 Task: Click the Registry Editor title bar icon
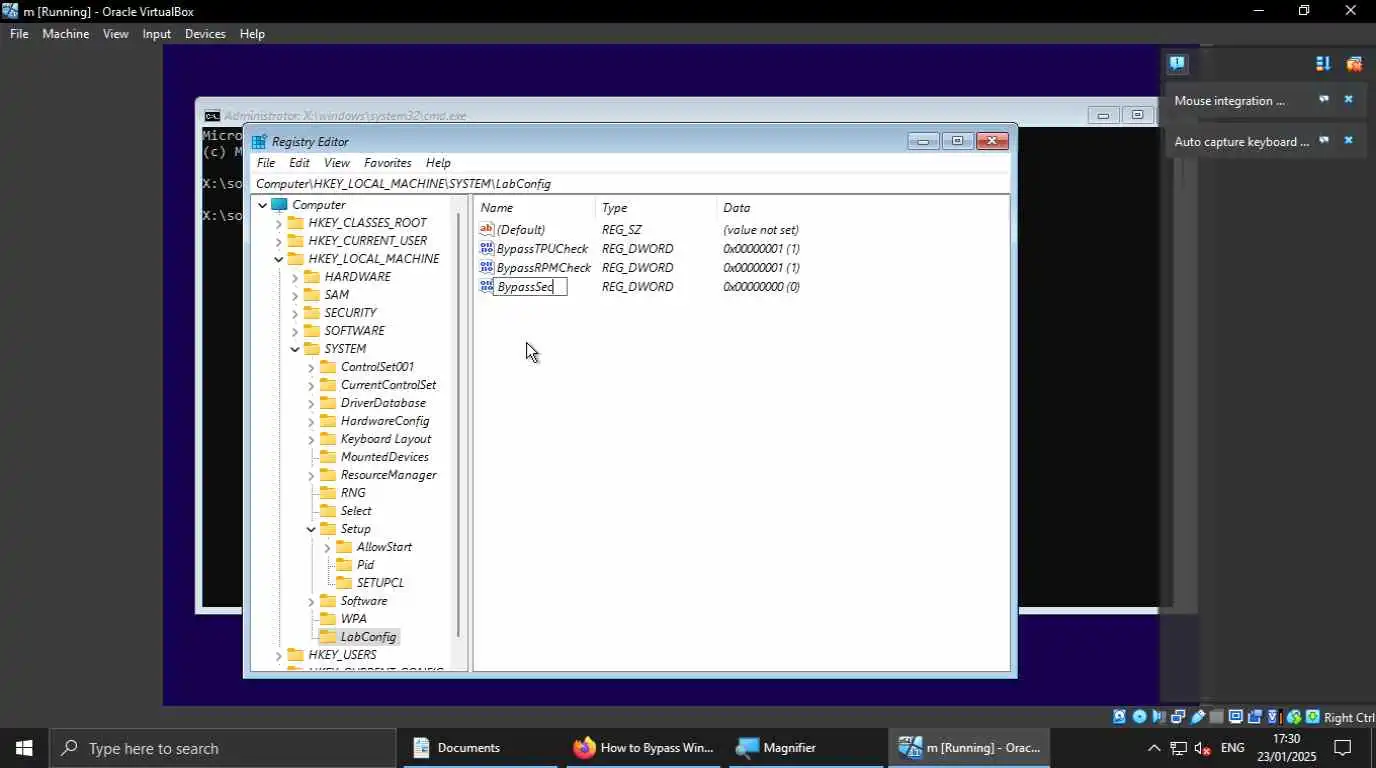tap(259, 141)
